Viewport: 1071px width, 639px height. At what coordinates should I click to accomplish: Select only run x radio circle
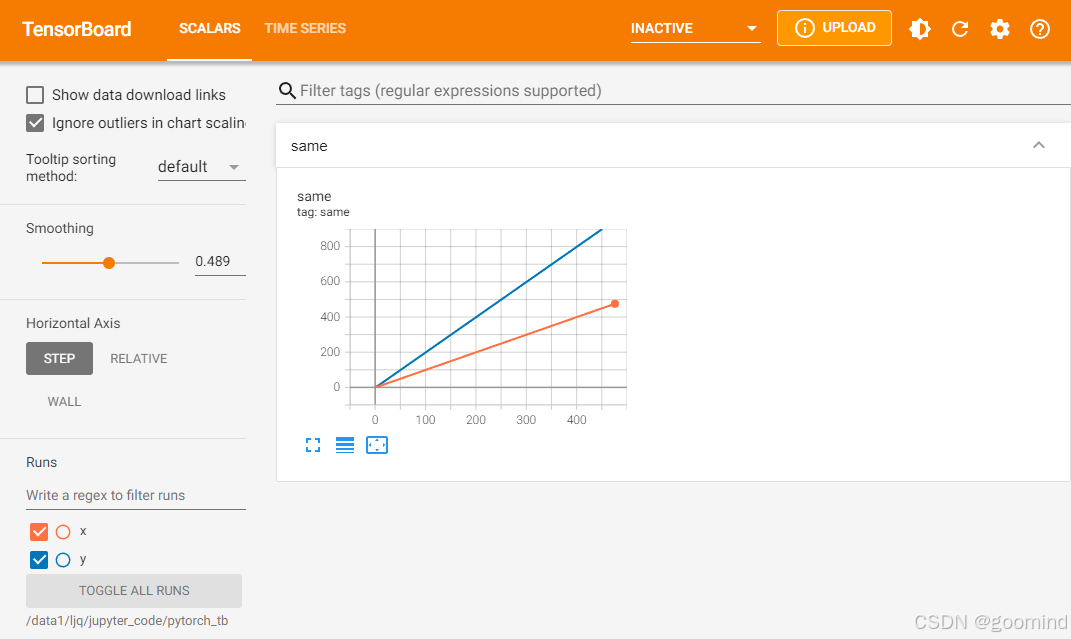point(63,532)
